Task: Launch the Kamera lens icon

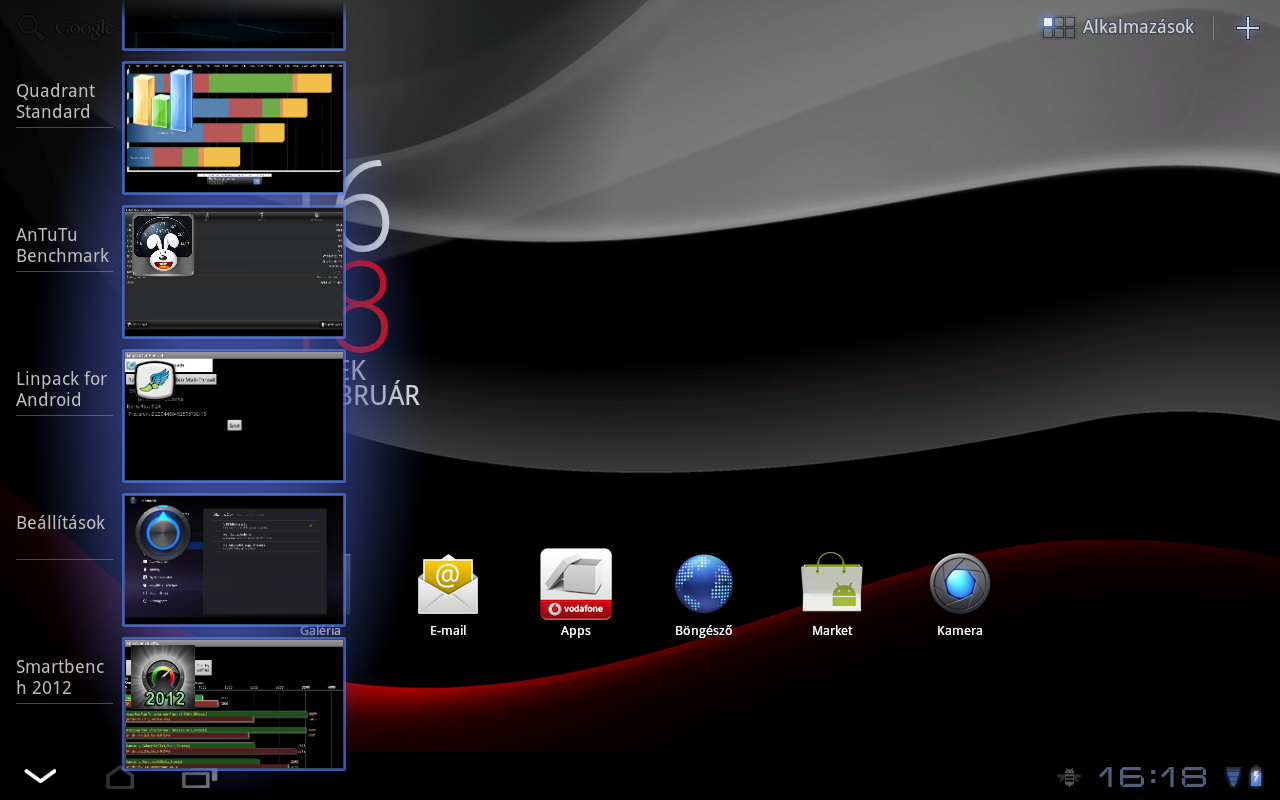Action: point(960,584)
